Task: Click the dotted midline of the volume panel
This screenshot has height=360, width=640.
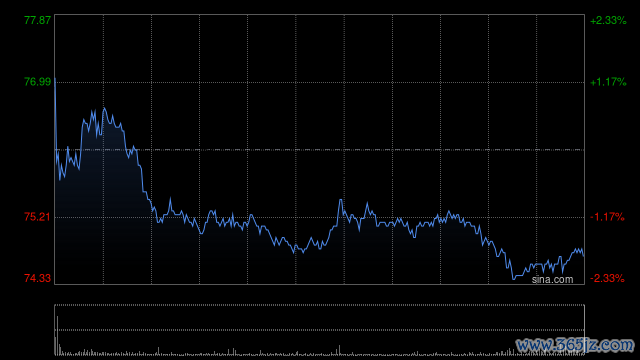Action: (320, 330)
